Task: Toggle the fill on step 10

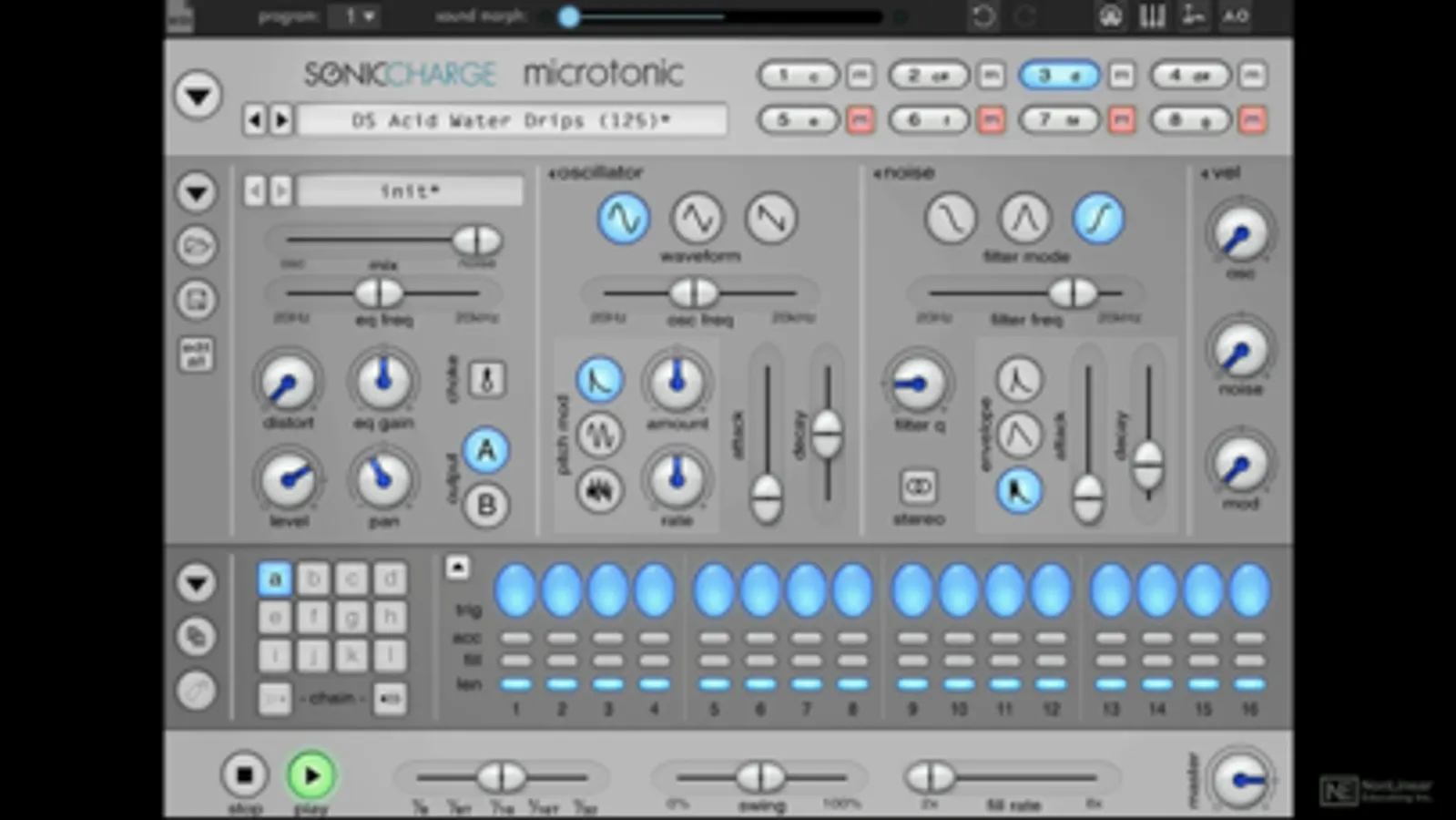Action: pos(959,661)
